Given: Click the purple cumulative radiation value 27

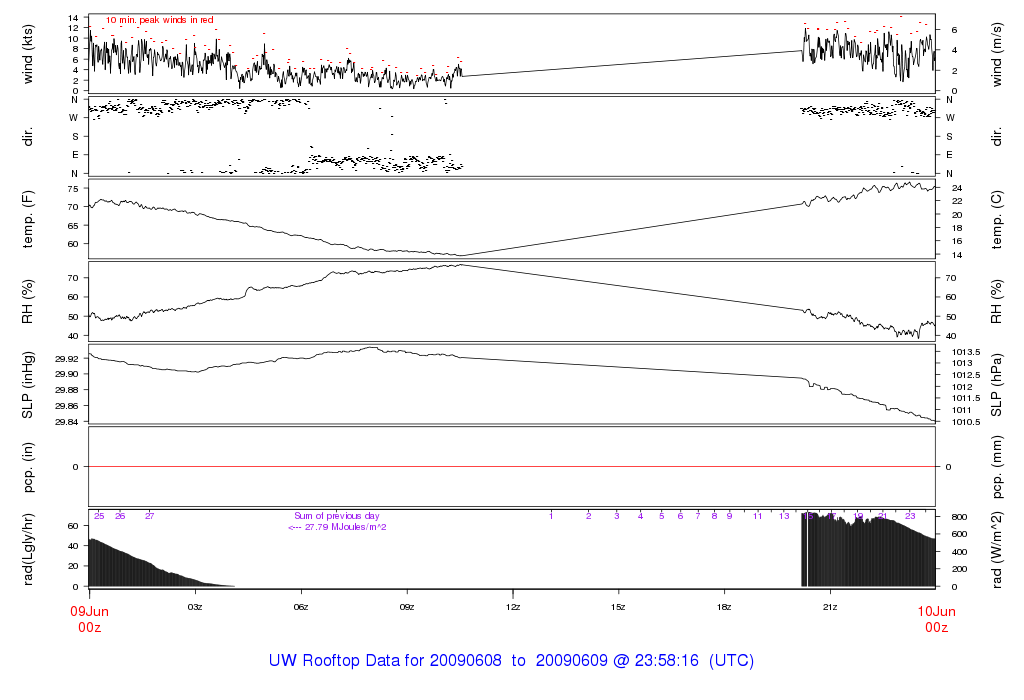Looking at the screenshot, I should coord(149,516).
